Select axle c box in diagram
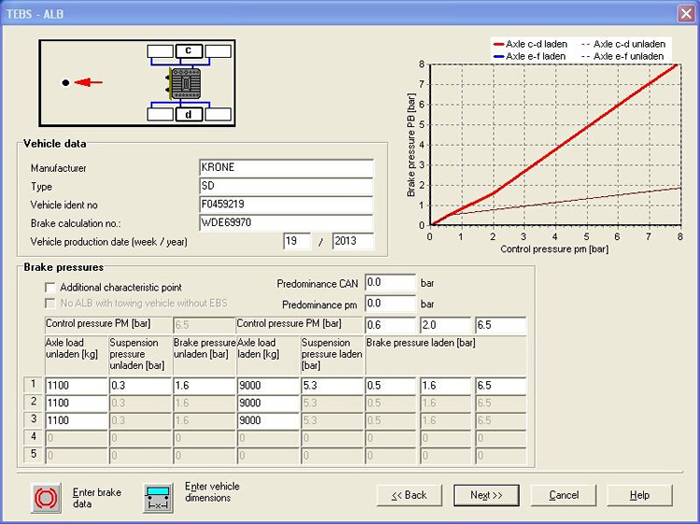700x524 pixels. pyautogui.click(x=188, y=51)
